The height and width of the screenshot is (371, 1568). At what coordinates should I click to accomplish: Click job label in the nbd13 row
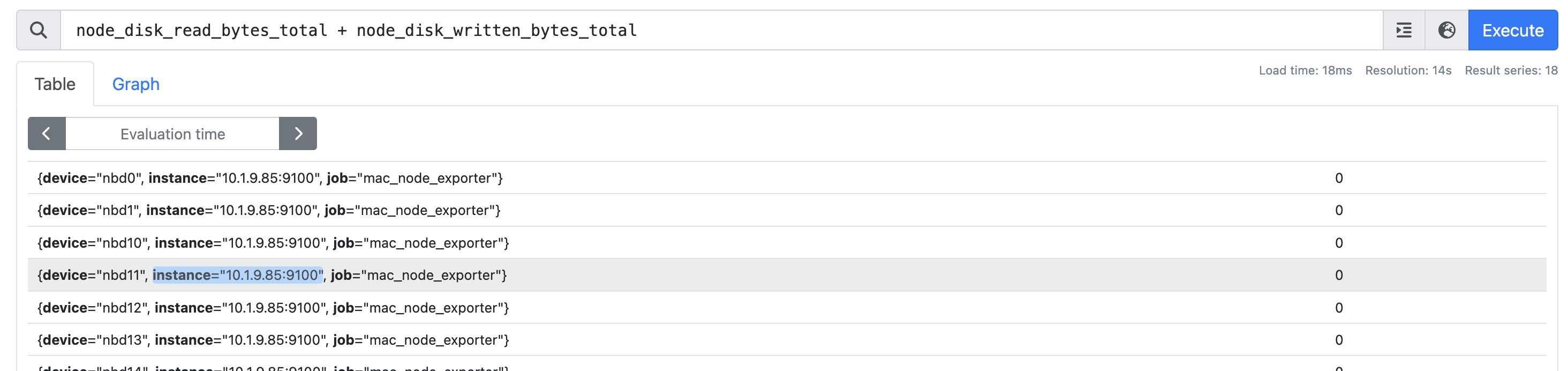tap(418, 340)
